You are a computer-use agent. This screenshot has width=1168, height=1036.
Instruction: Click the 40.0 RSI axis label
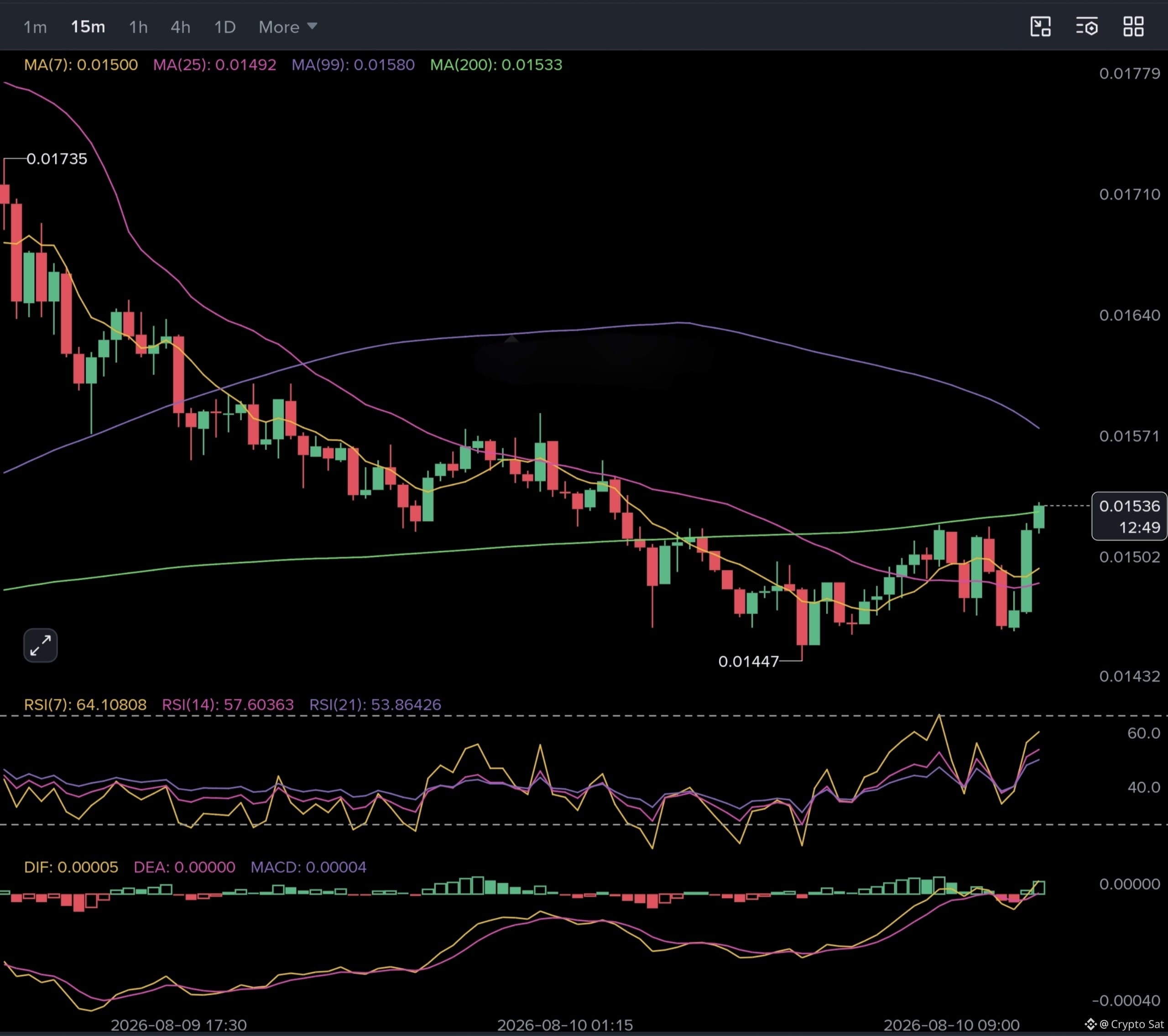tap(1143, 787)
